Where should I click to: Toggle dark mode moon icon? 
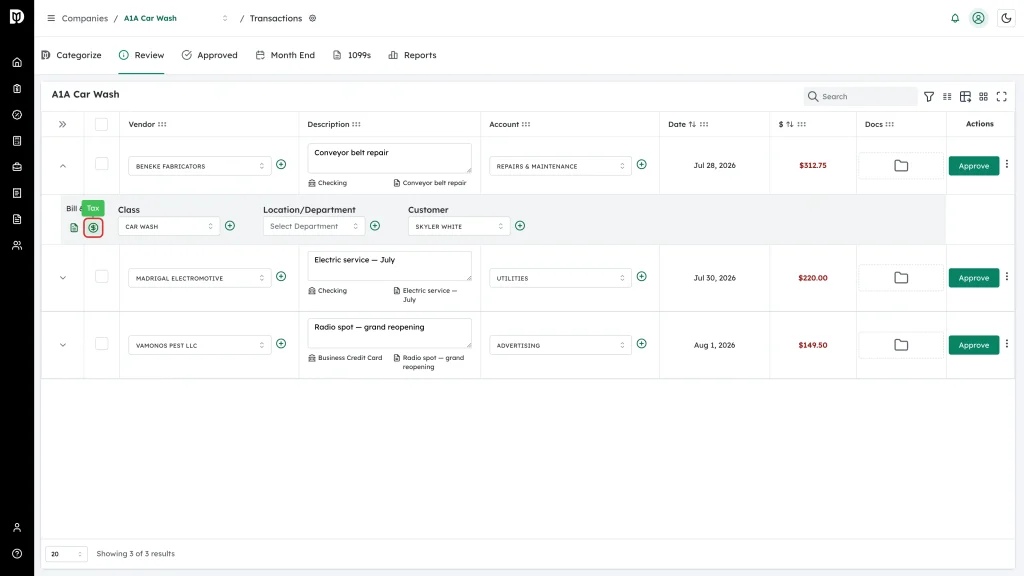(x=1006, y=18)
